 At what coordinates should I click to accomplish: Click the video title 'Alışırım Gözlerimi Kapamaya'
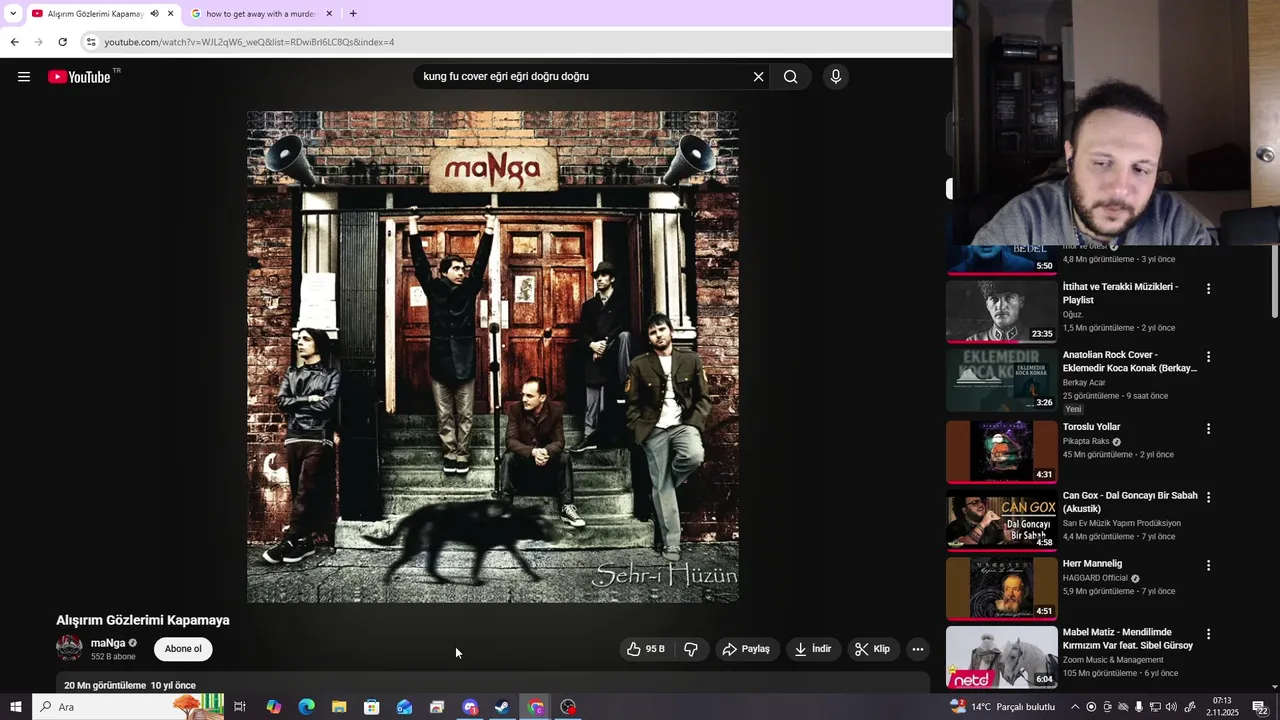click(x=143, y=620)
